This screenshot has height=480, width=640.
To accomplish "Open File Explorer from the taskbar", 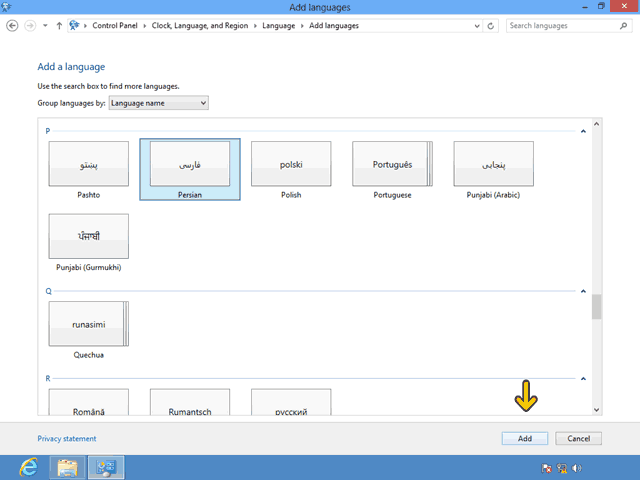I will 67,468.
